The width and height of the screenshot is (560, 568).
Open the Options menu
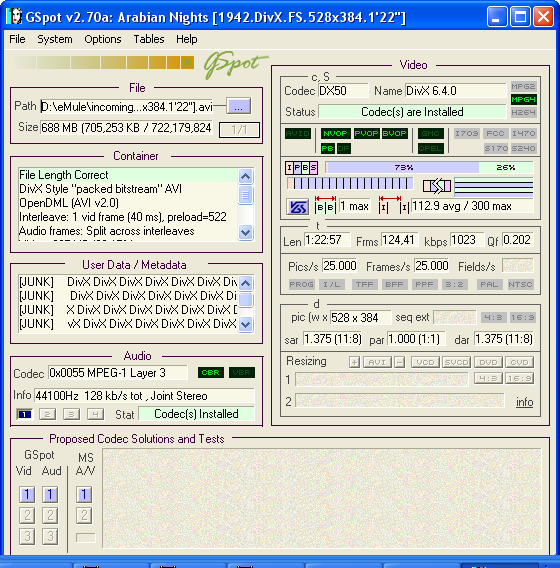click(103, 39)
